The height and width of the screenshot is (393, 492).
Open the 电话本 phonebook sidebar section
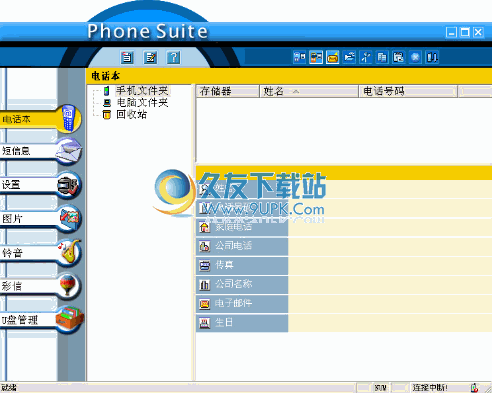tap(40, 119)
